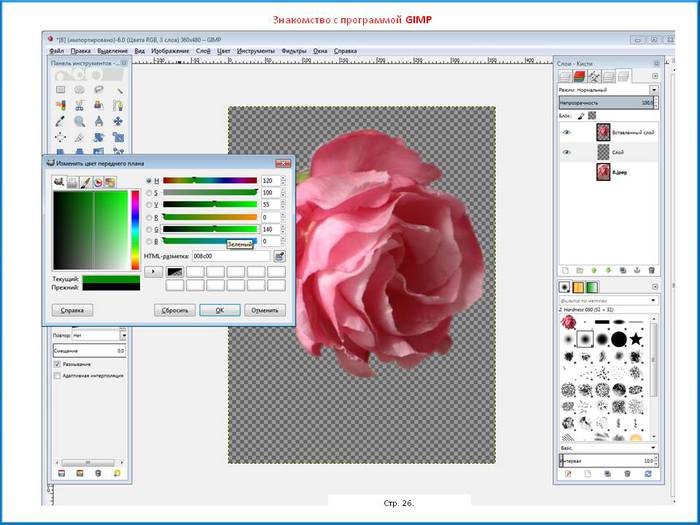Viewport: 700px width, 525px height.
Task: Switch to the Channels tab in Layers dock
Action: click(x=579, y=76)
